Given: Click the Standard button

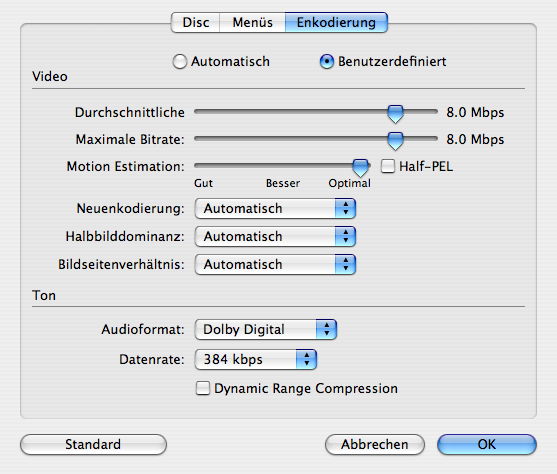Looking at the screenshot, I should [x=93, y=445].
